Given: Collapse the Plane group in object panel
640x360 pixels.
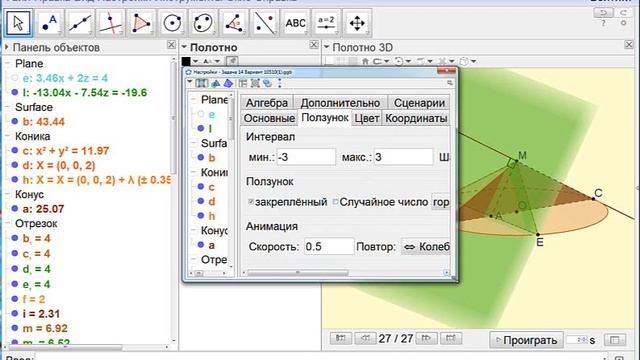Looking at the screenshot, I should coord(7,63).
